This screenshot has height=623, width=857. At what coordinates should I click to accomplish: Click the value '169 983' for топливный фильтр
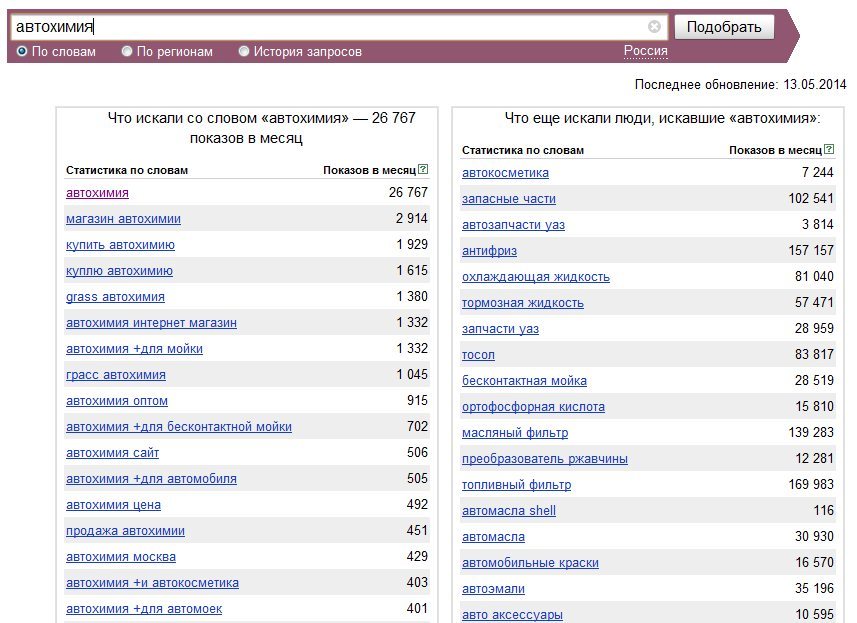point(811,484)
